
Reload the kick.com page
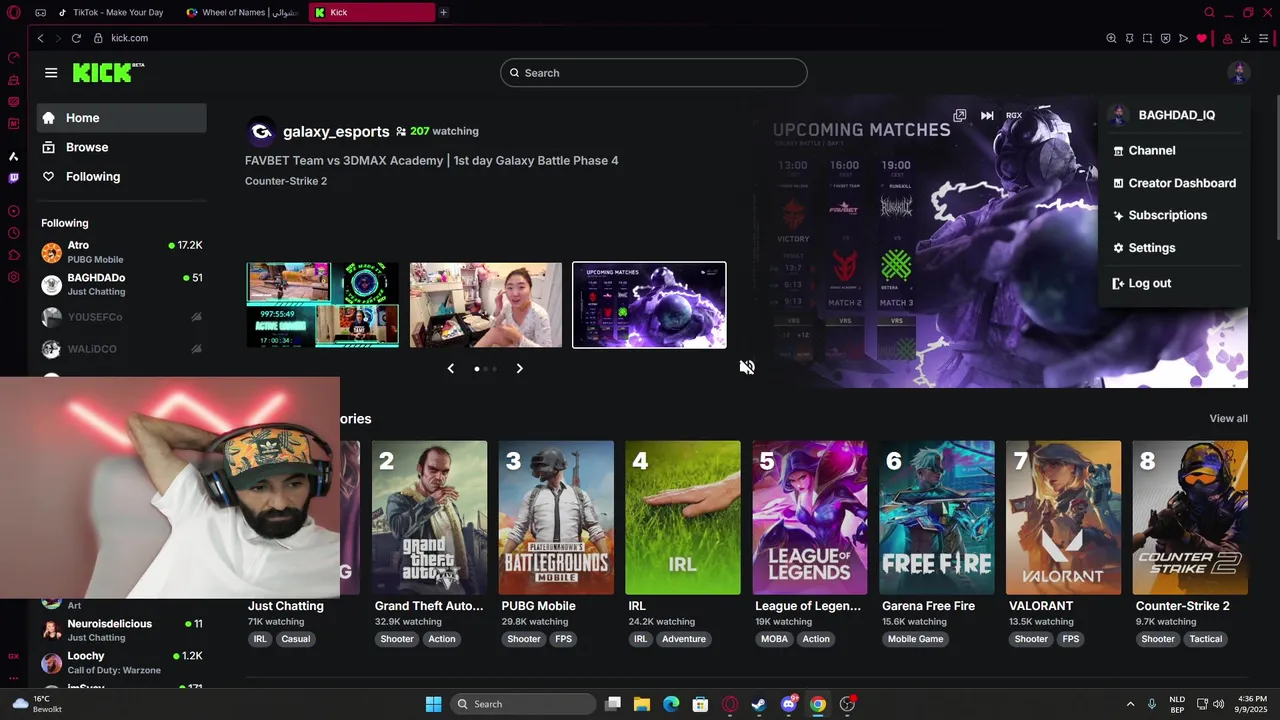click(x=76, y=38)
